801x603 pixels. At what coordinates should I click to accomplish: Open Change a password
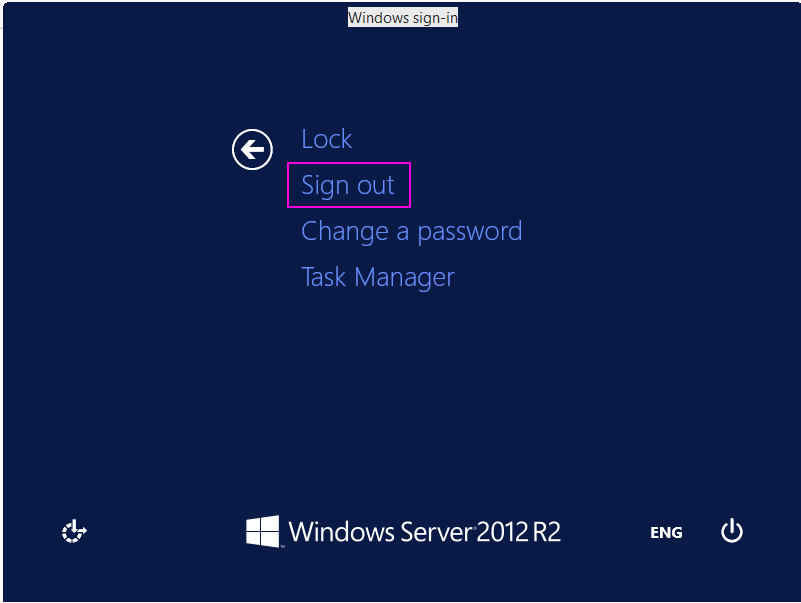click(412, 231)
